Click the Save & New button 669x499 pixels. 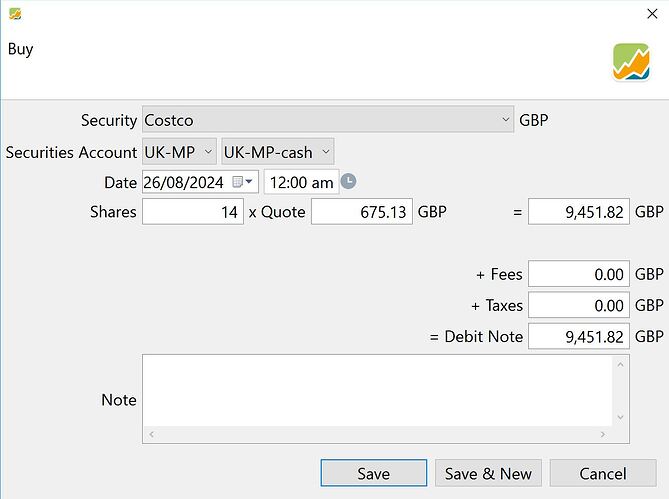488,473
